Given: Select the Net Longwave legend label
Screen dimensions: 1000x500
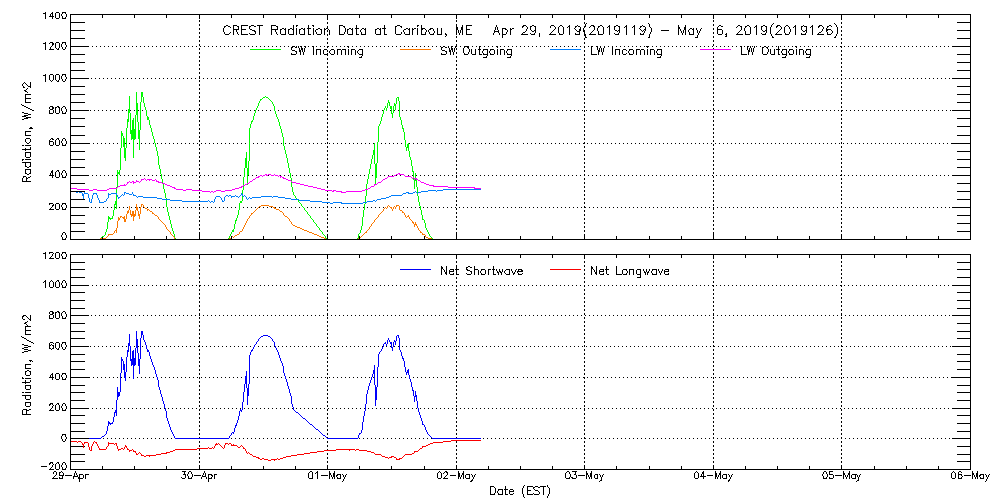Looking at the screenshot, I should click(x=630, y=271).
